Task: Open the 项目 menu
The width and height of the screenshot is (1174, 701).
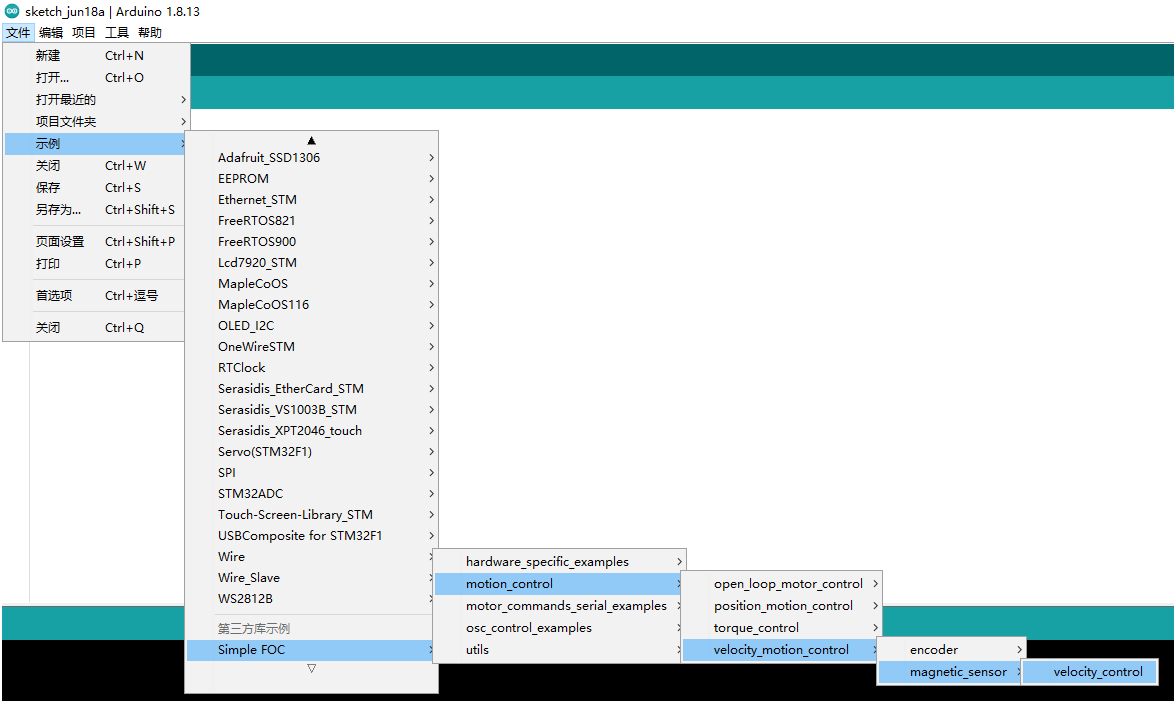Action: (x=84, y=32)
